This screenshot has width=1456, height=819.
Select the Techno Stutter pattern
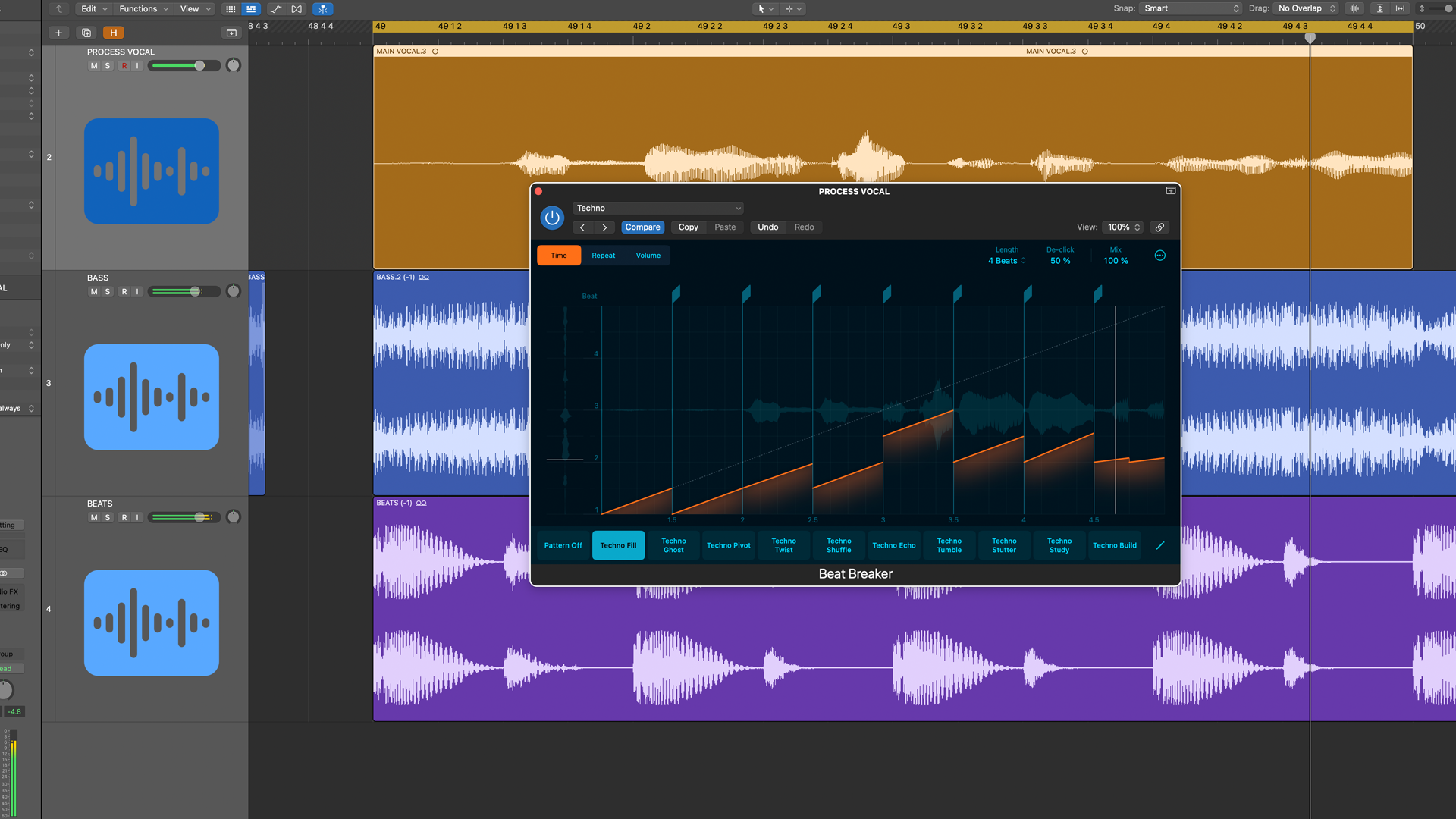point(1004,545)
